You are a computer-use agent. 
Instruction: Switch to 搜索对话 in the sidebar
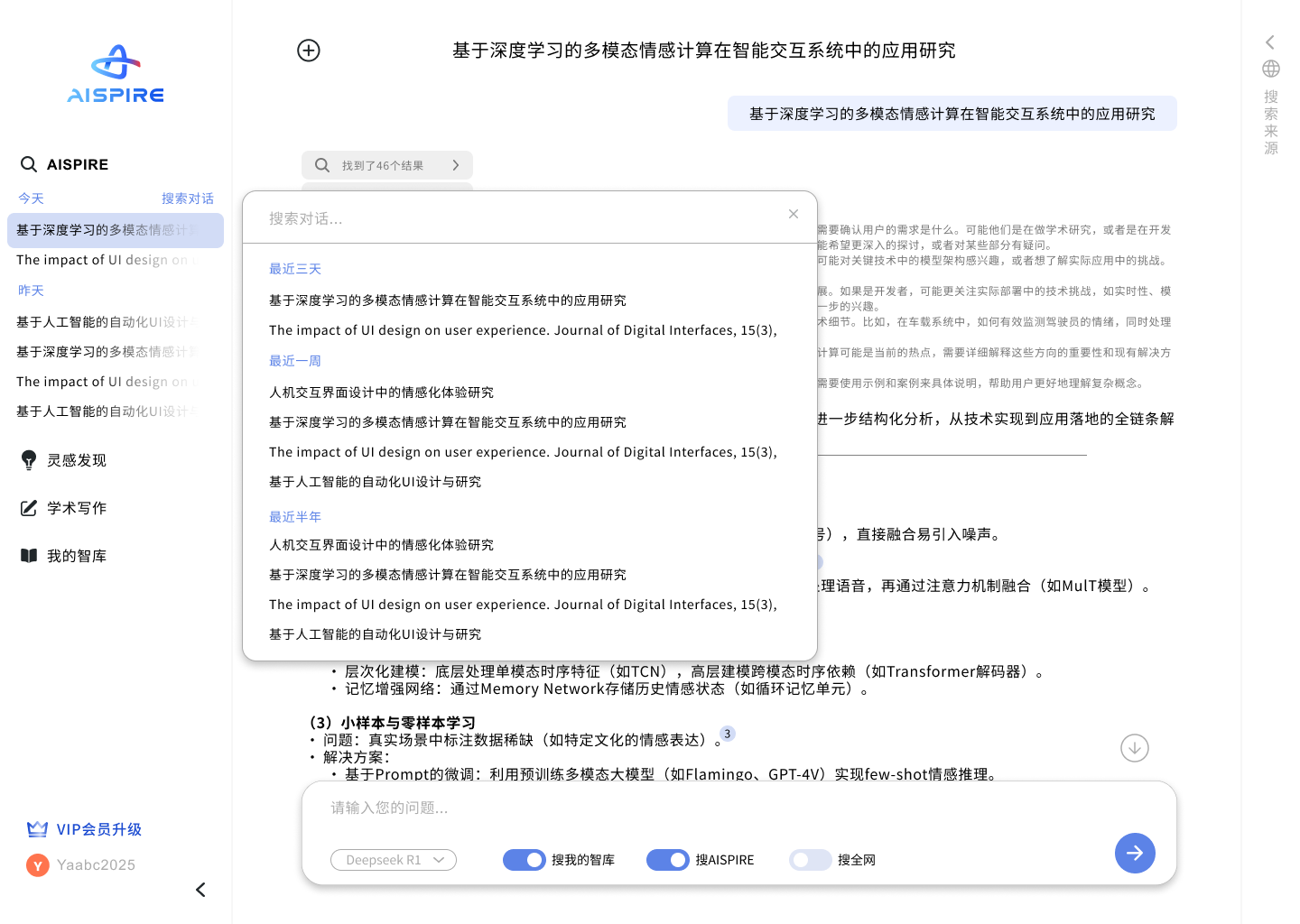[188, 198]
